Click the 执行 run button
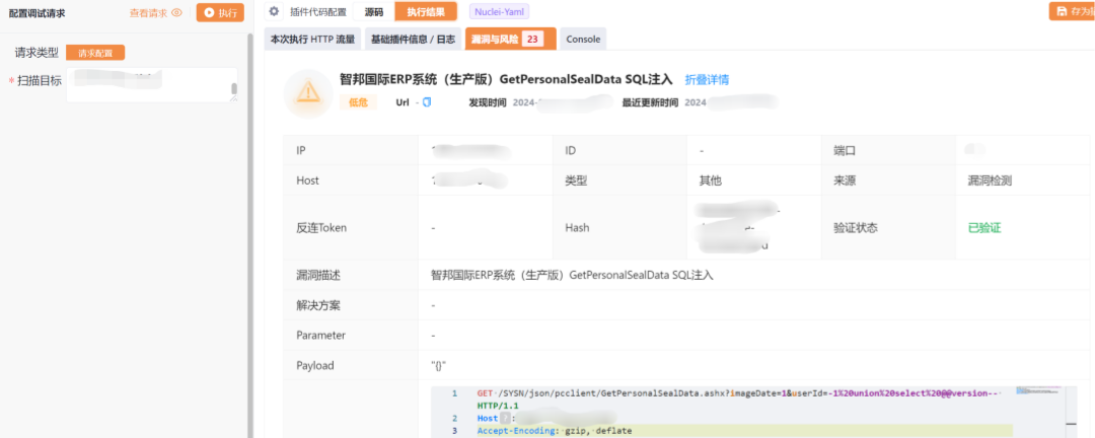The image size is (1095, 438). [x=220, y=13]
